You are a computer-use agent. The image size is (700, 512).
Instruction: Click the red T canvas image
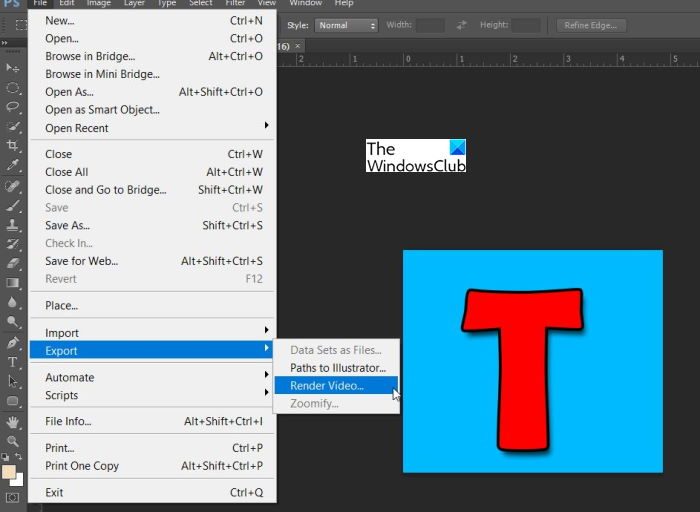click(533, 361)
